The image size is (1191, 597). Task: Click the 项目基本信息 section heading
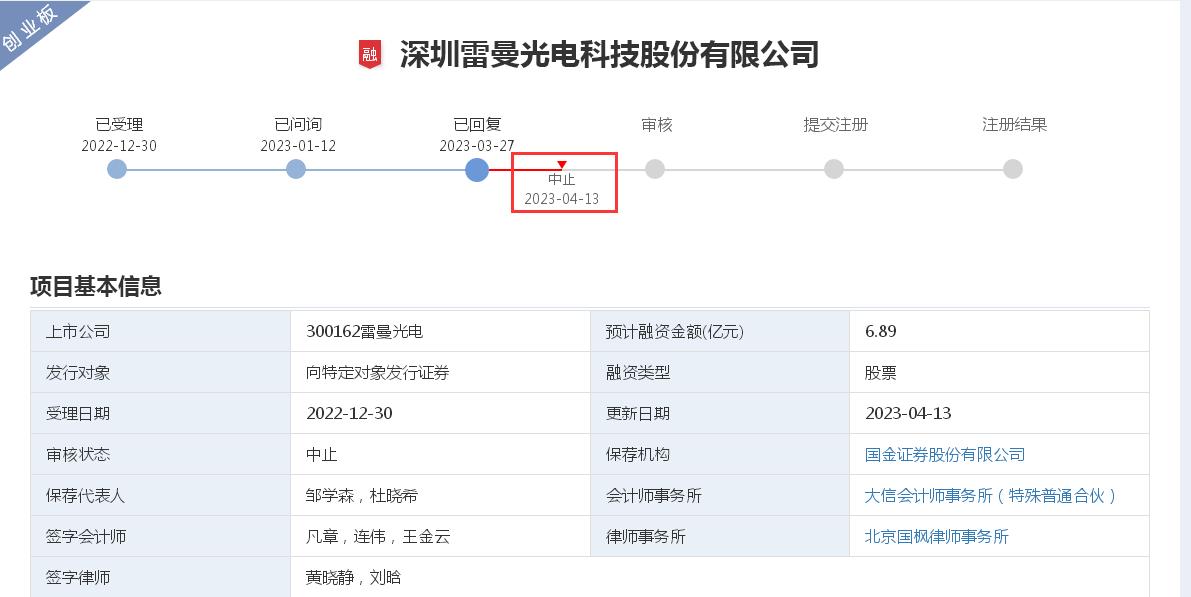pos(96,286)
